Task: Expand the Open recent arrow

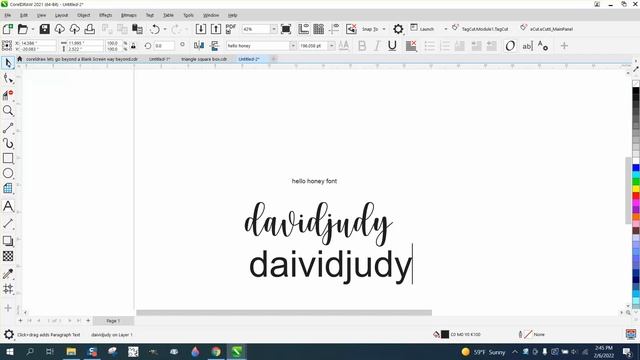Action: (33, 29)
